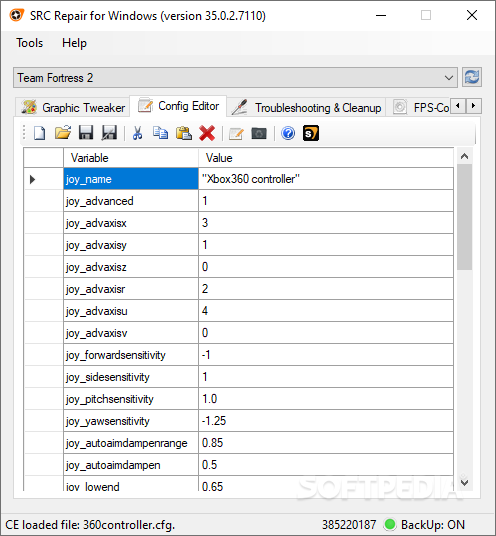Open the Help menu

[74, 43]
